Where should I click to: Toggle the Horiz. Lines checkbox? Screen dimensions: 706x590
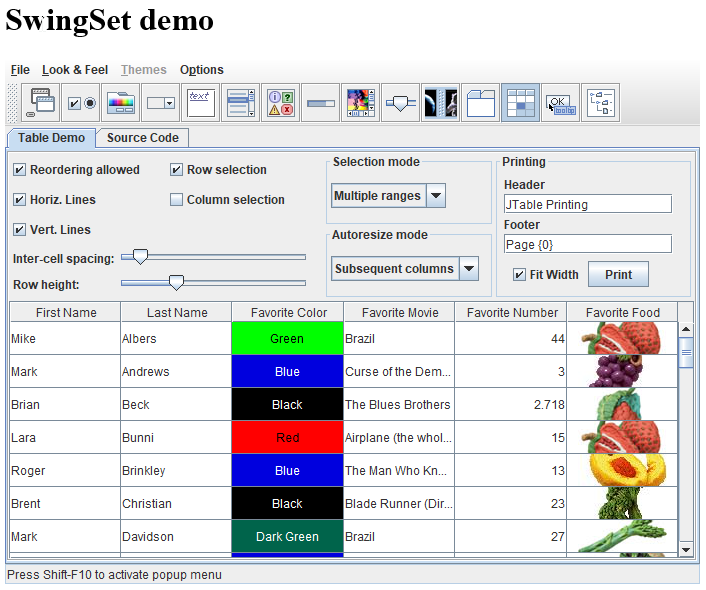(x=19, y=200)
